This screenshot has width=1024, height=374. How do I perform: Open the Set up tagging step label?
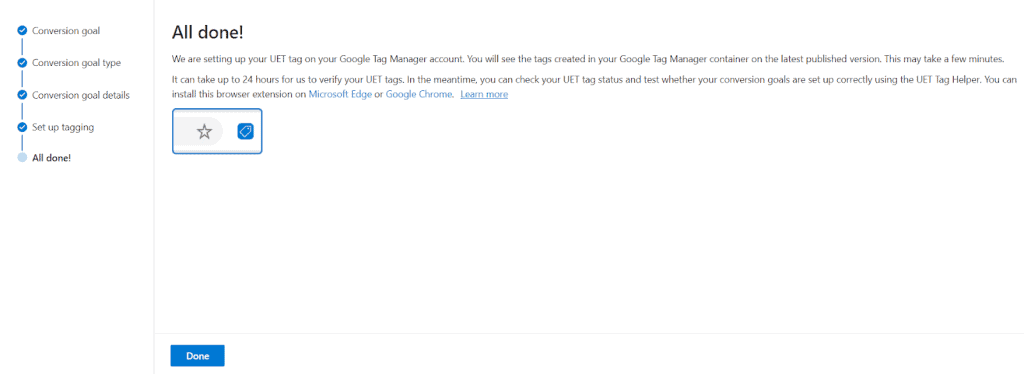pyautogui.click(x=63, y=127)
